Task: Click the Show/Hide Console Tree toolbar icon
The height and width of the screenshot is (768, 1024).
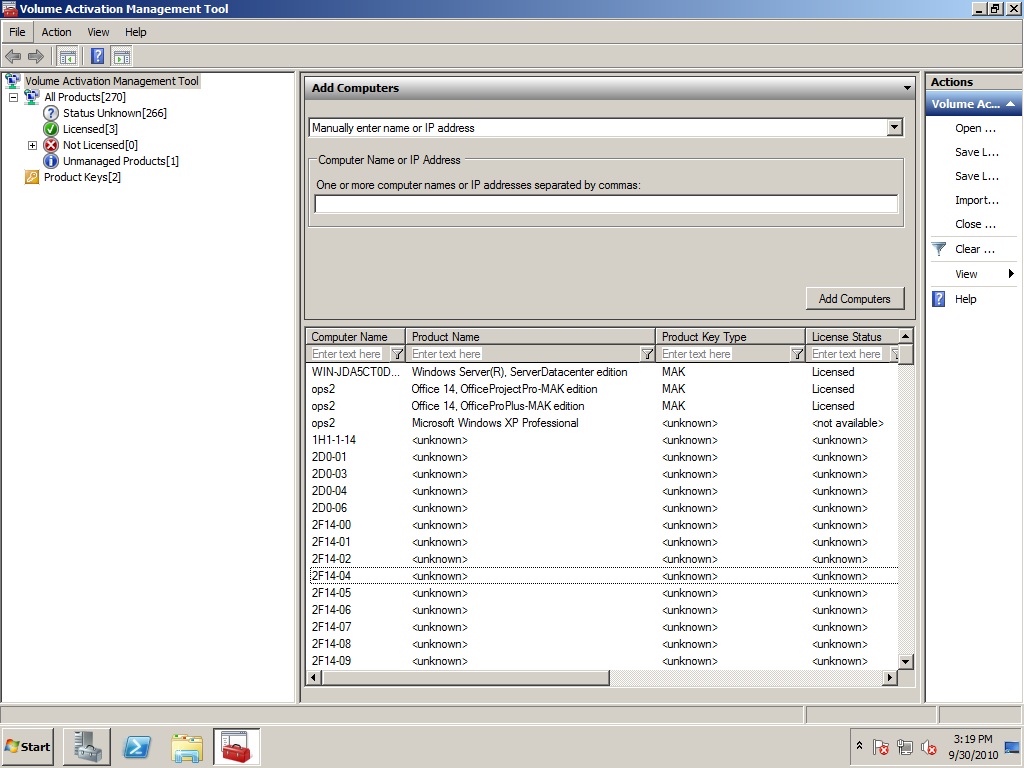Action: [x=68, y=56]
